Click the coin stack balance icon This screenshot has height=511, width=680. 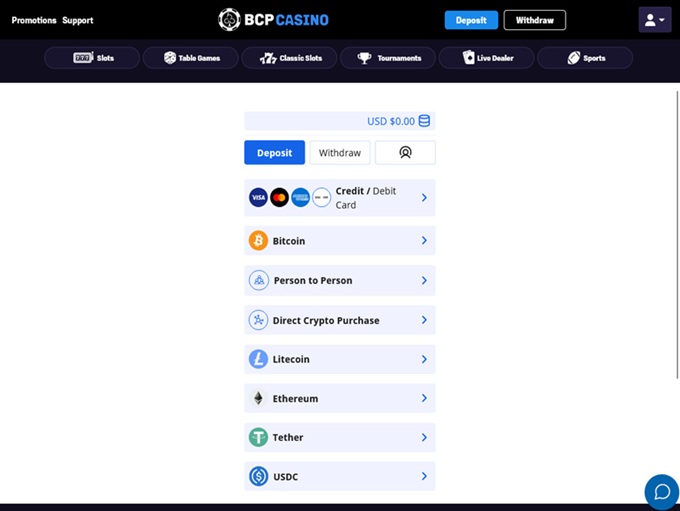tap(424, 121)
